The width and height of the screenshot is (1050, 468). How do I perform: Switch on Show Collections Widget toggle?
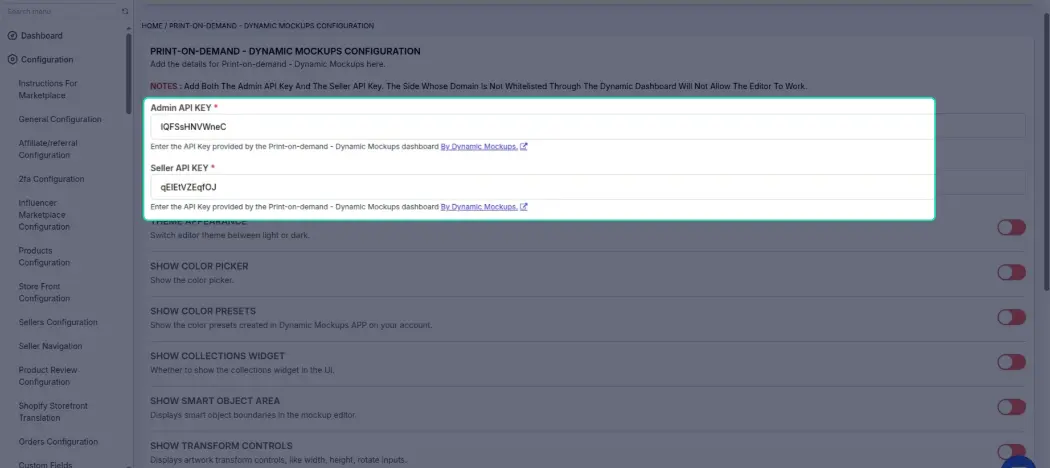(1011, 362)
